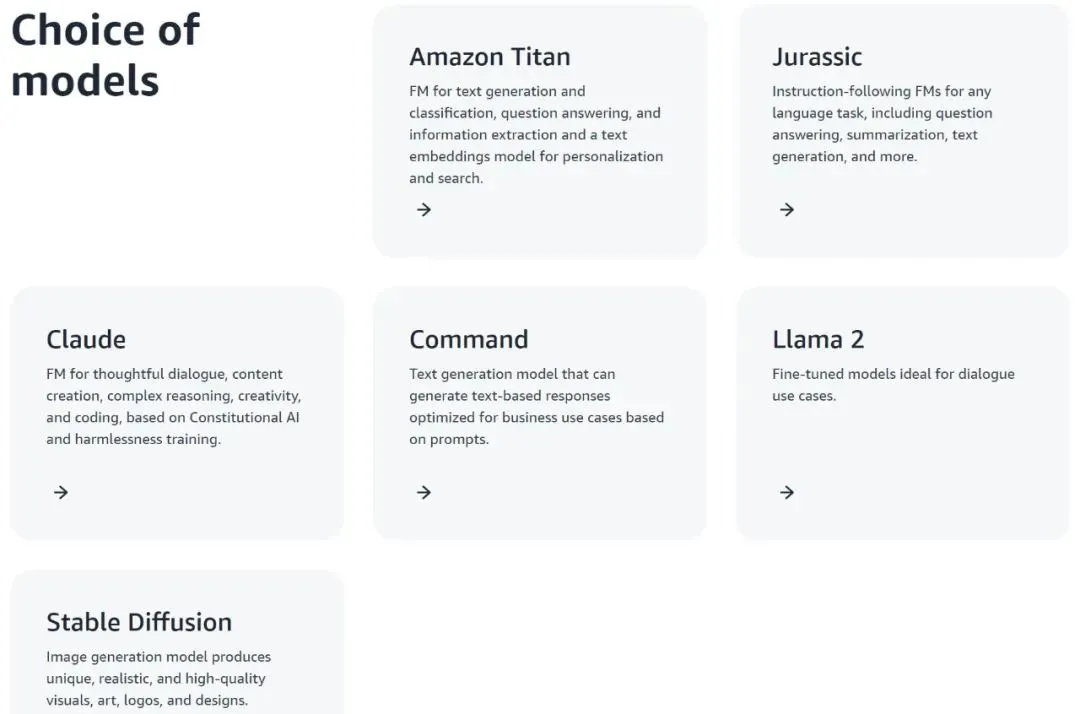
Task: Select the Llama 2 heading
Action: click(x=818, y=340)
